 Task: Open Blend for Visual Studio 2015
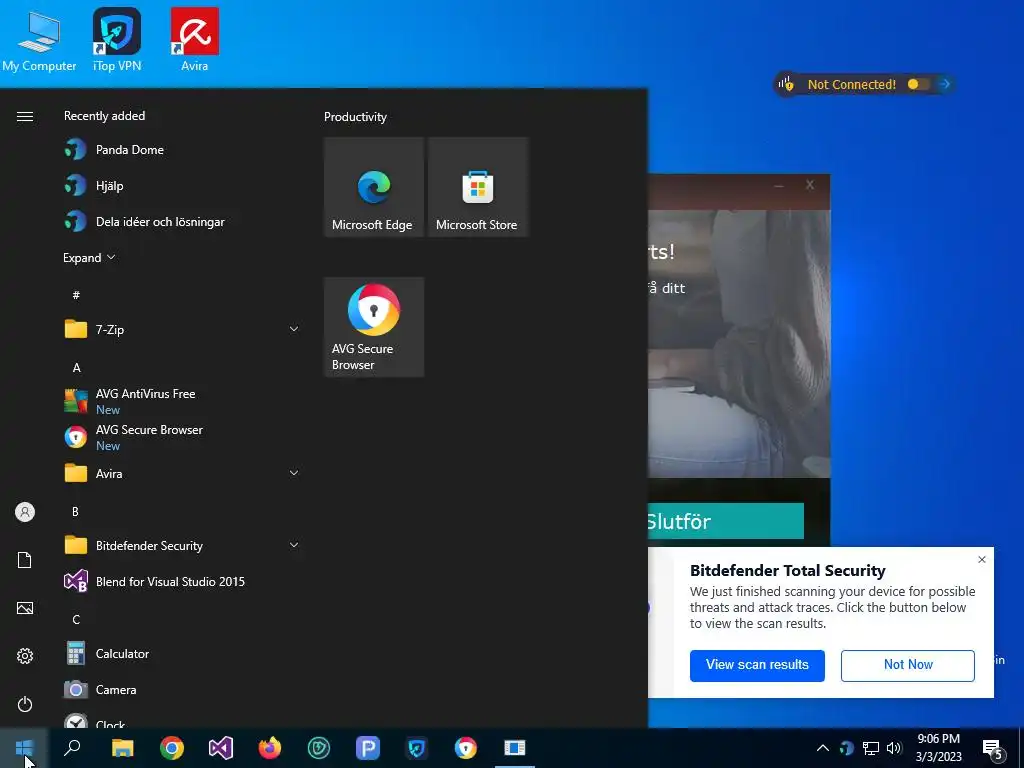tap(182, 581)
